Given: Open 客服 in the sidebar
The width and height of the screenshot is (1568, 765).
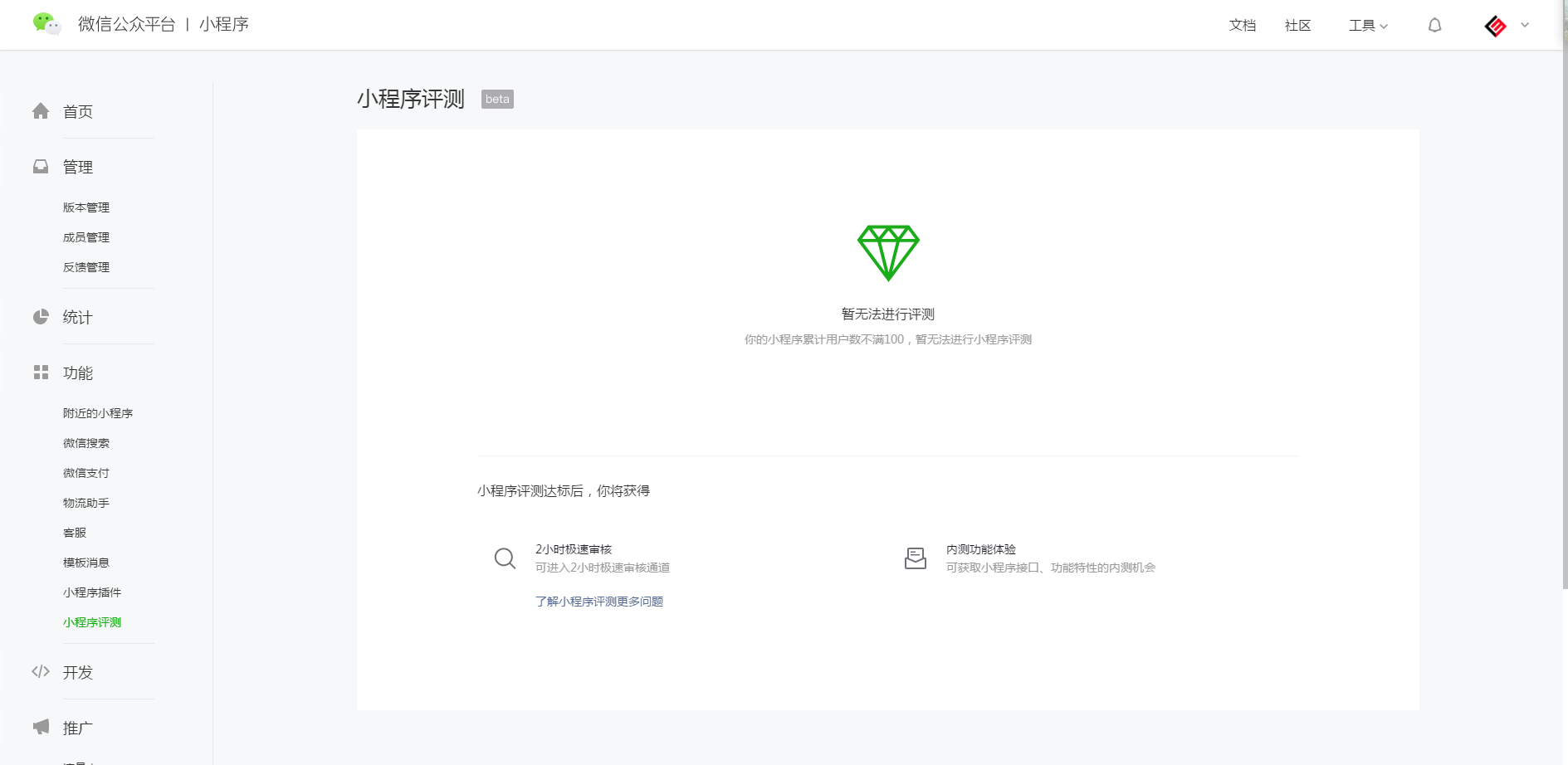Looking at the screenshot, I should coord(75,533).
